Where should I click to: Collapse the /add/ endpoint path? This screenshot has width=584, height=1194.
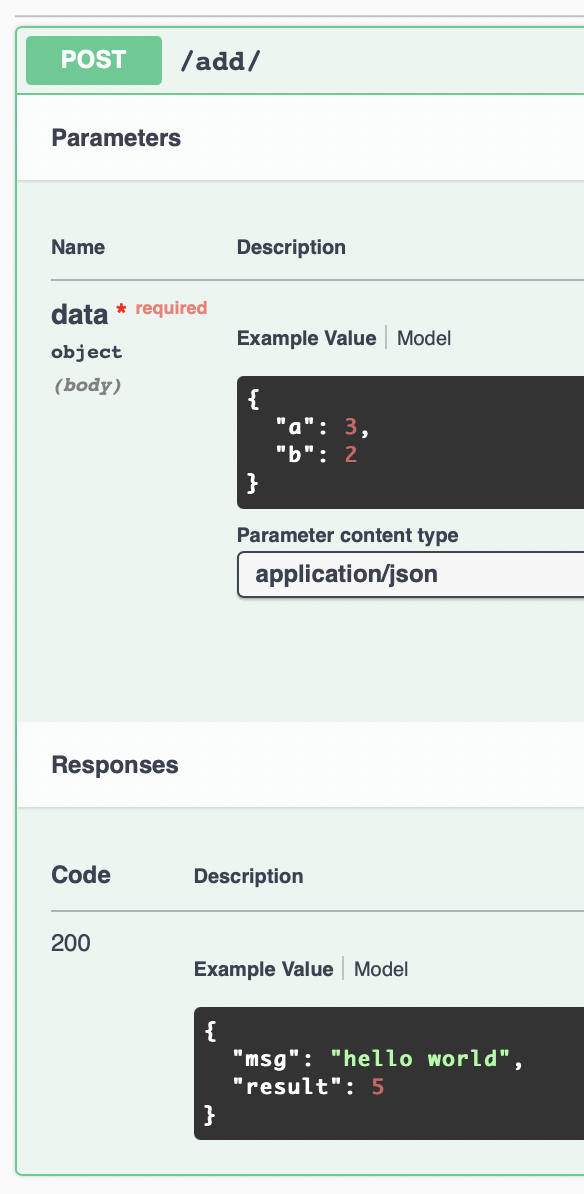pos(220,62)
